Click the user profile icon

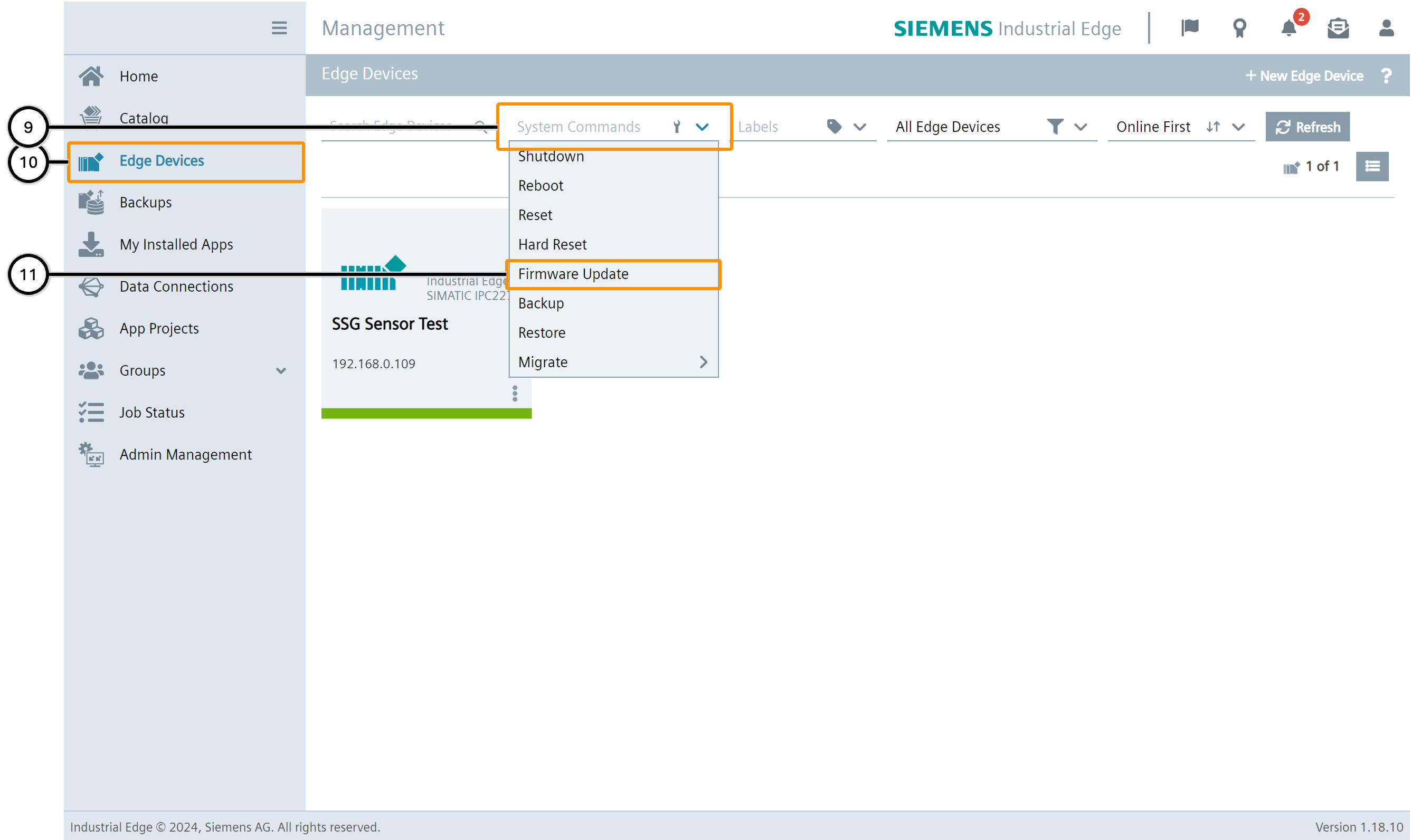click(1386, 28)
